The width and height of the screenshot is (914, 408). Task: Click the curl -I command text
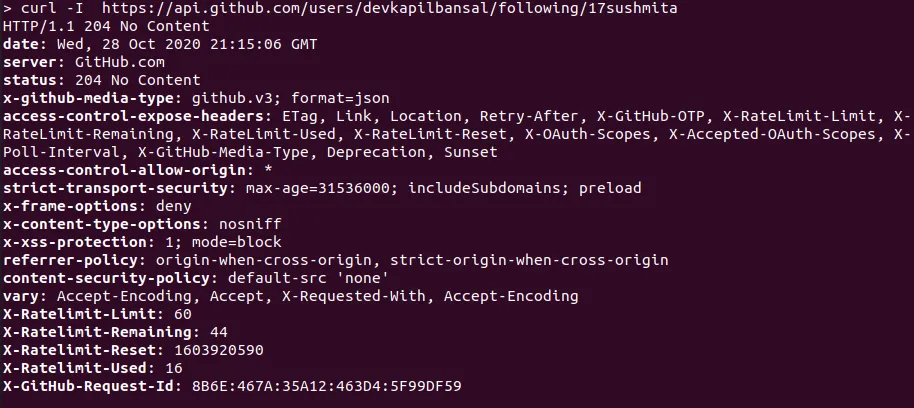[x=48, y=11]
